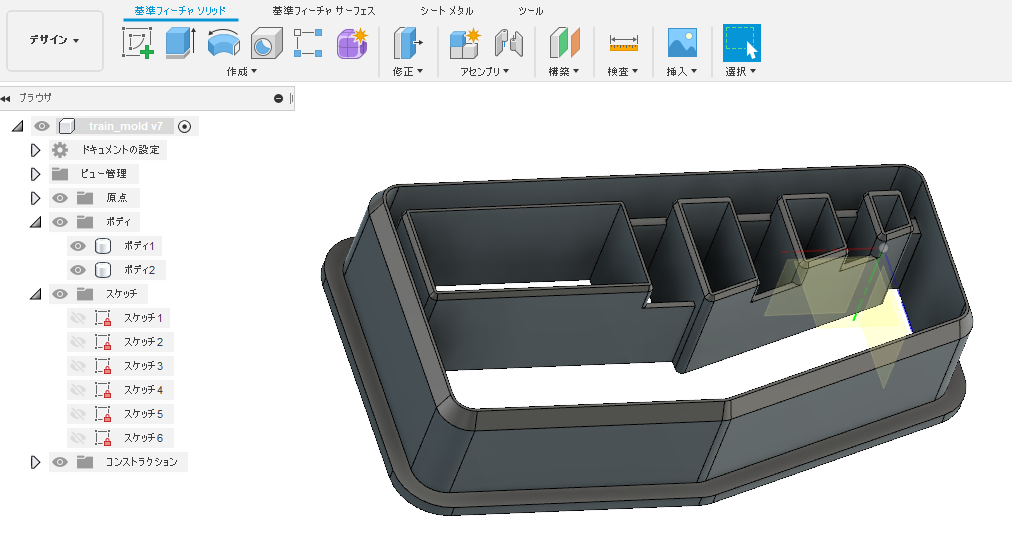Screen dimensions: 1012x542
Task: Open the 選択 dropdown menu
Action: click(740, 72)
